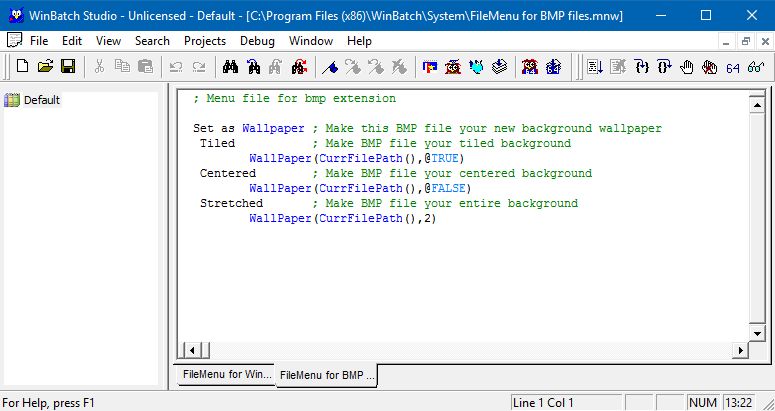Open Find with the black binoculars icon
This screenshot has height=411, width=775.
(x=230, y=66)
